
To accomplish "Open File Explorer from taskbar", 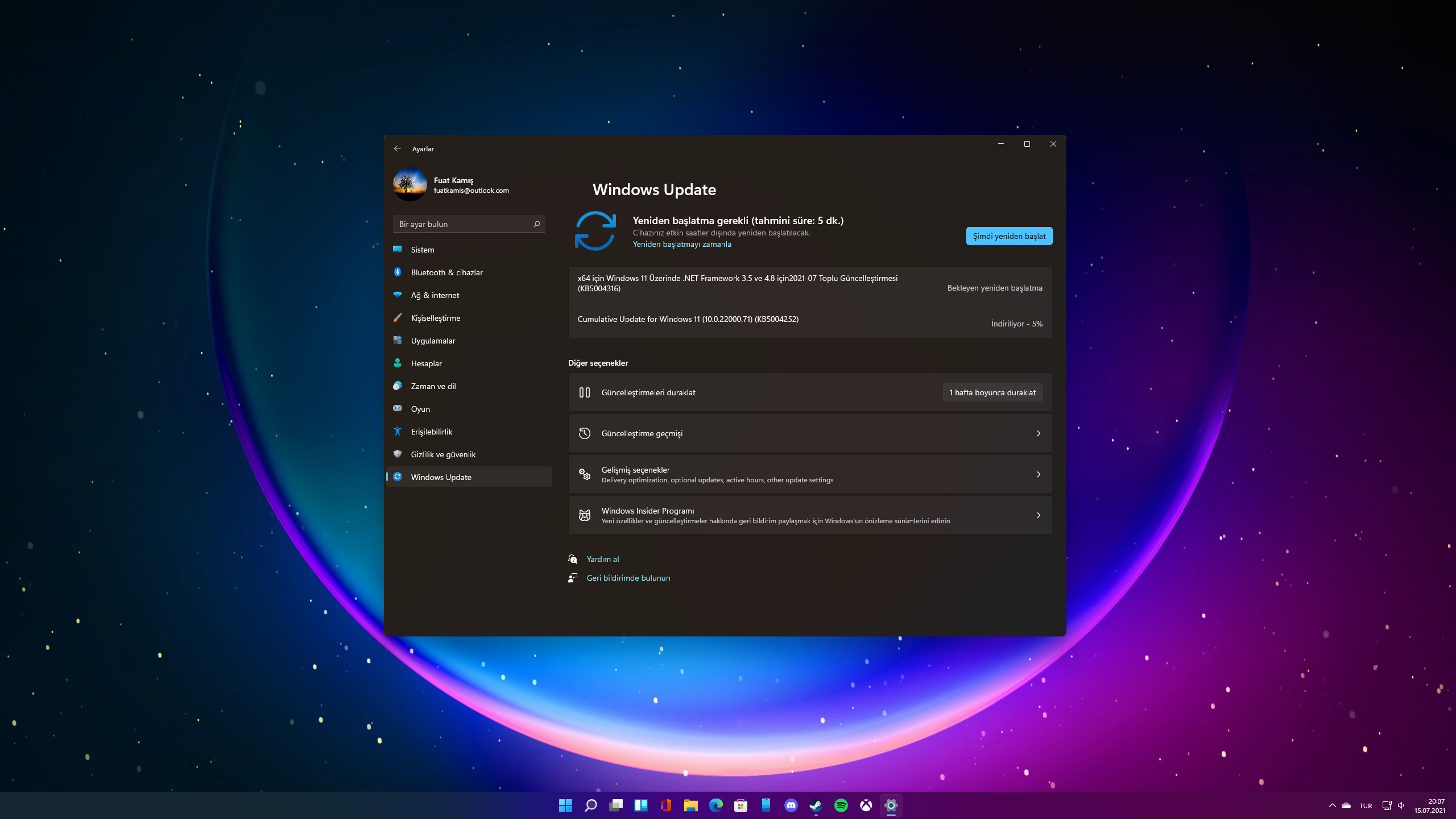I will [x=690, y=805].
